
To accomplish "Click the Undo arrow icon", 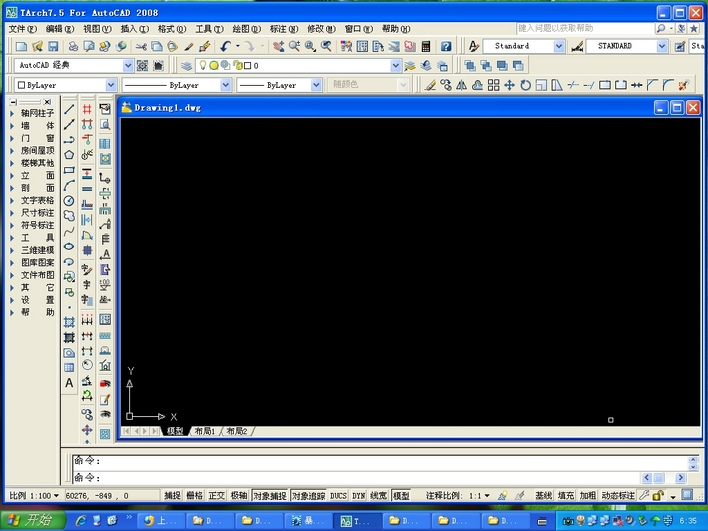I will pyautogui.click(x=225, y=46).
